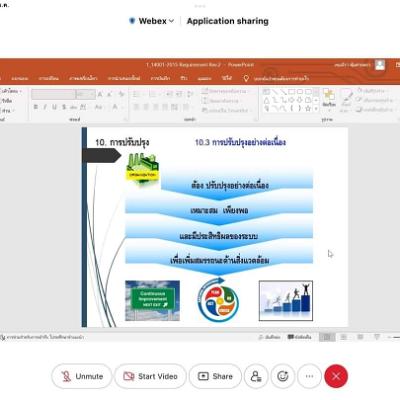Switch to Normal view icon
The height and width of the screenshot is (400, 400).
327,337
